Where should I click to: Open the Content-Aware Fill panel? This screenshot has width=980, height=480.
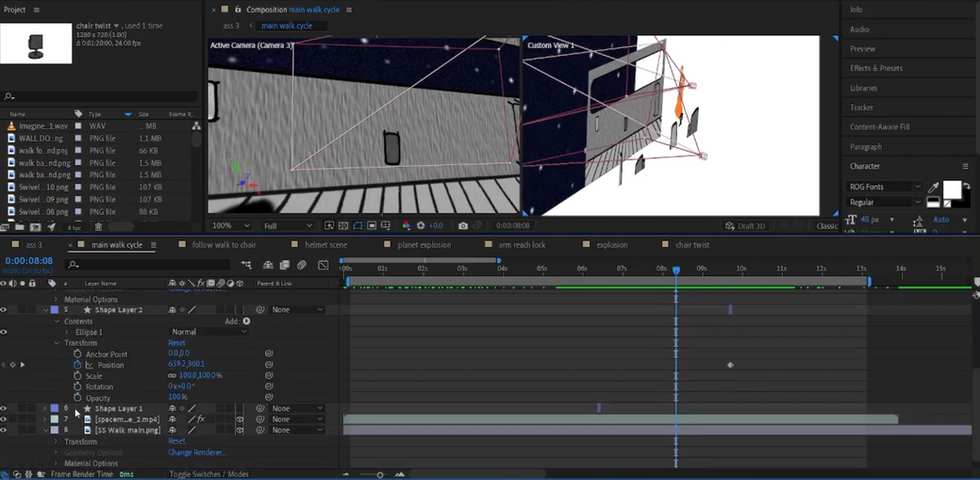click(x=879, y=127)
